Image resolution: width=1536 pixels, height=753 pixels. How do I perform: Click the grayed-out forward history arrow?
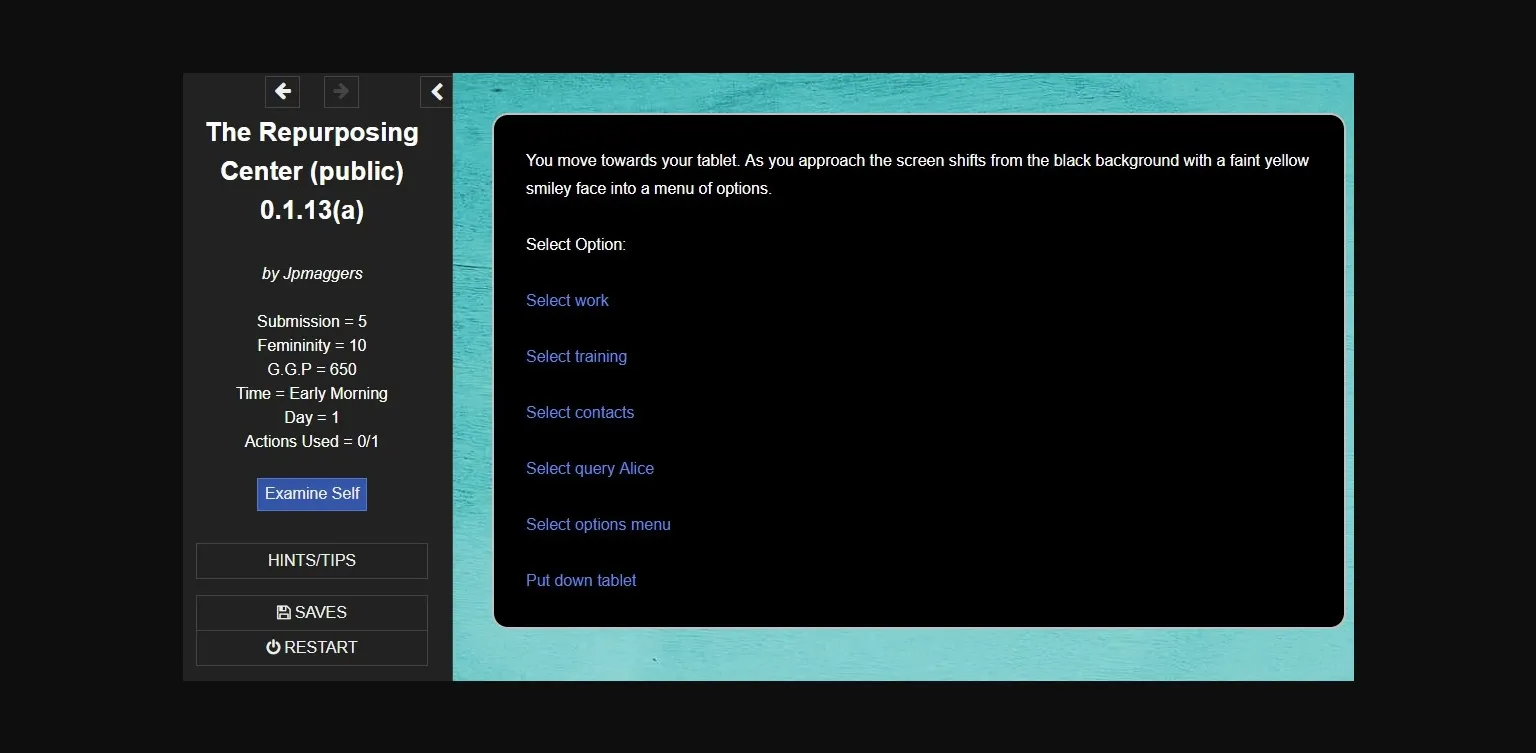(x=341, y=91)
